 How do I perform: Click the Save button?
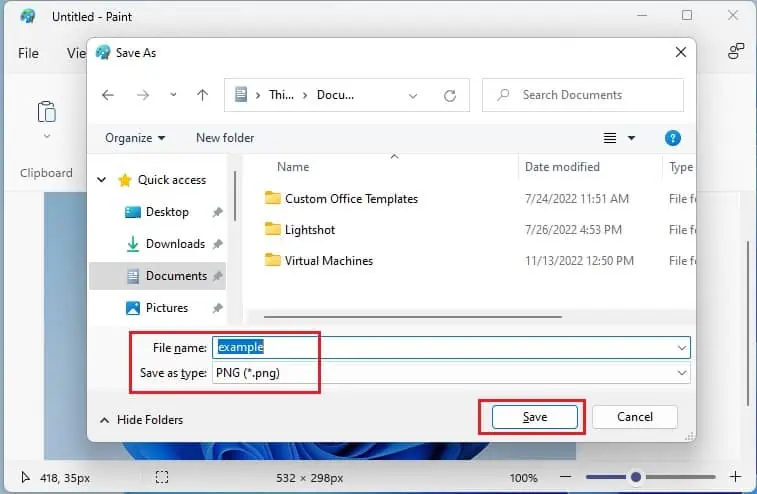coord(534,417)
